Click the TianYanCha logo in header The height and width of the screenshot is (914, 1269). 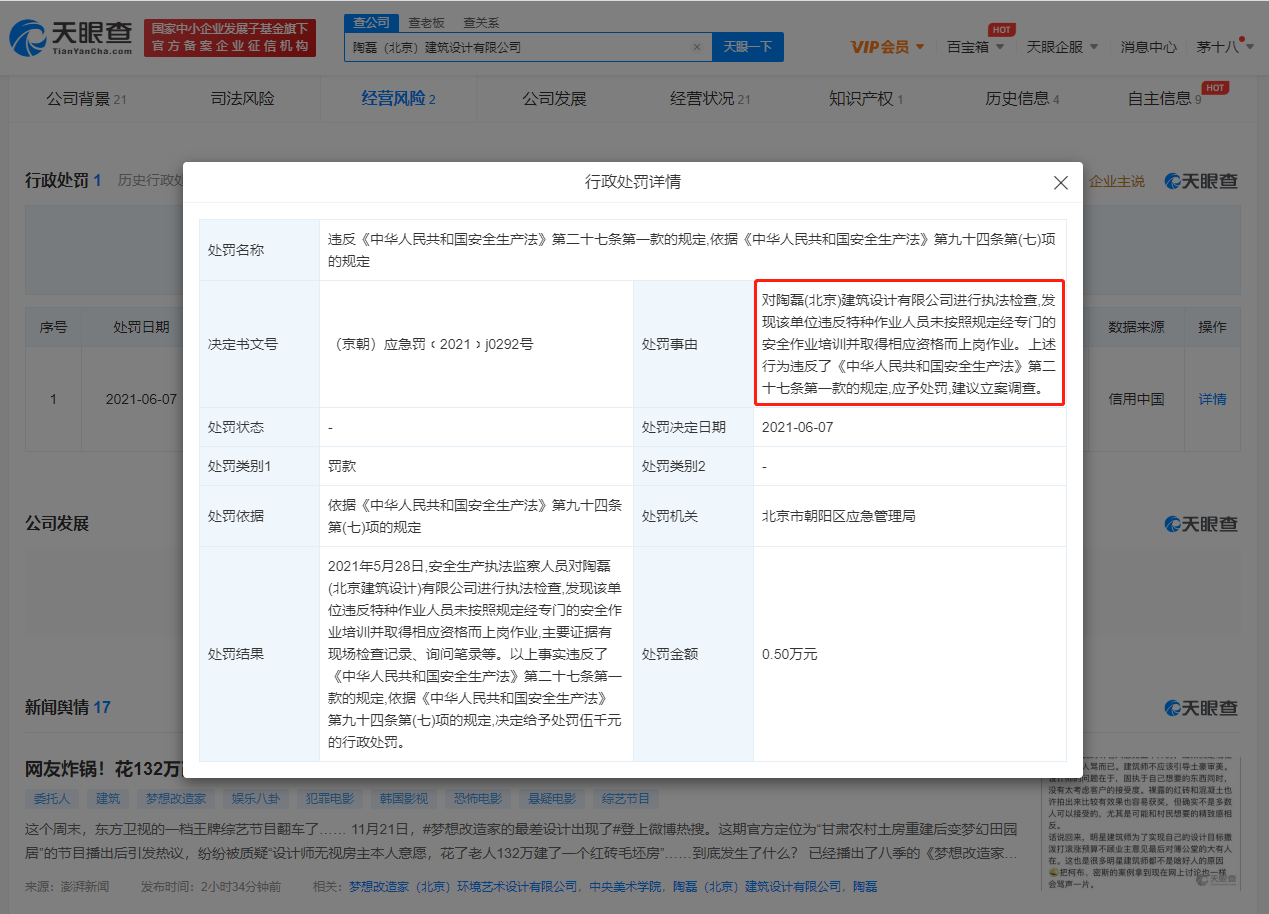(71, 37)
